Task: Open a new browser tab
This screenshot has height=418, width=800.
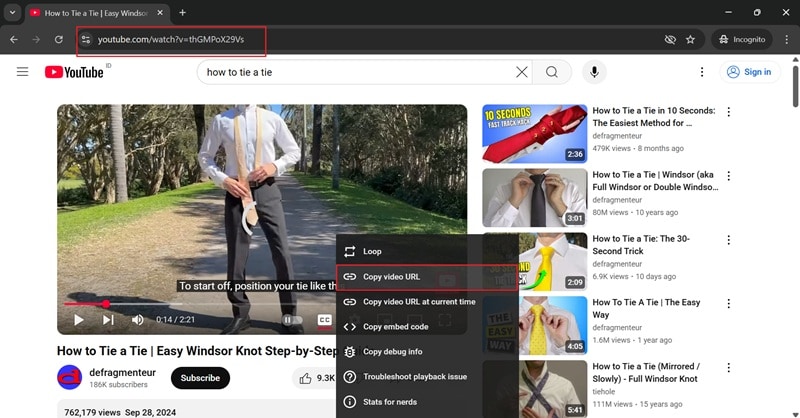Action: [182, 13]
